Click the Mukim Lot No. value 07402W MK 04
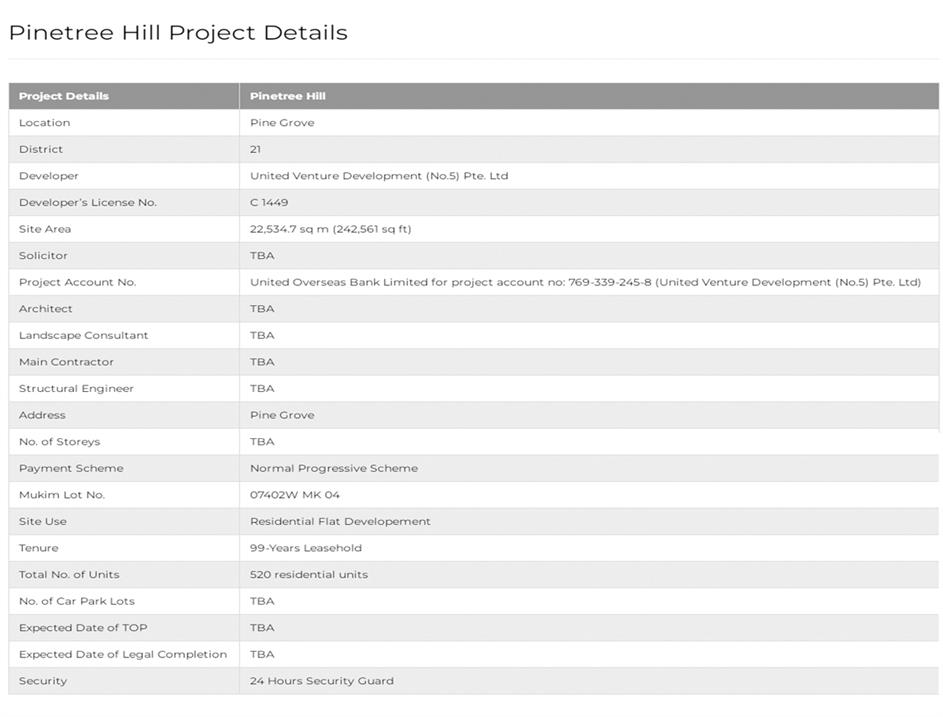The height and width of the screenshot is (717, 943). pyautogui.click(x=295, y=495)
